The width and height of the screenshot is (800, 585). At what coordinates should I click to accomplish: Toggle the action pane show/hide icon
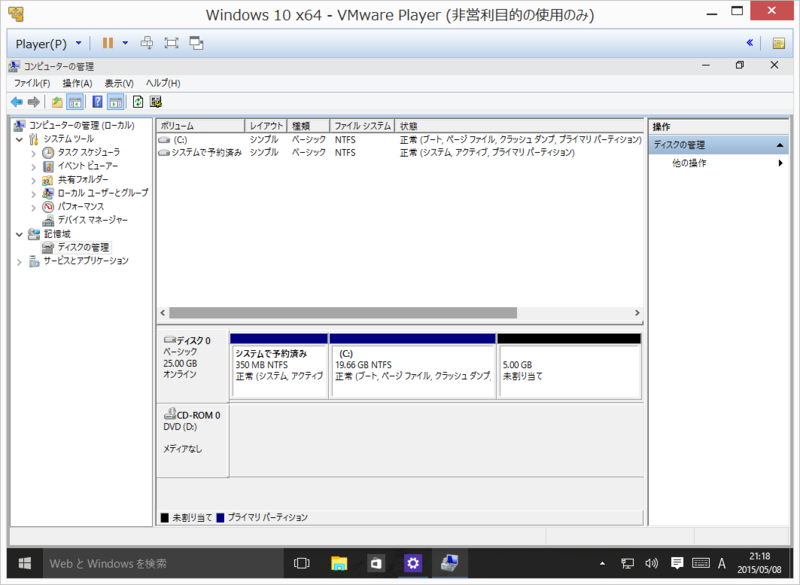pyautogui.click(x=116, y=102)
